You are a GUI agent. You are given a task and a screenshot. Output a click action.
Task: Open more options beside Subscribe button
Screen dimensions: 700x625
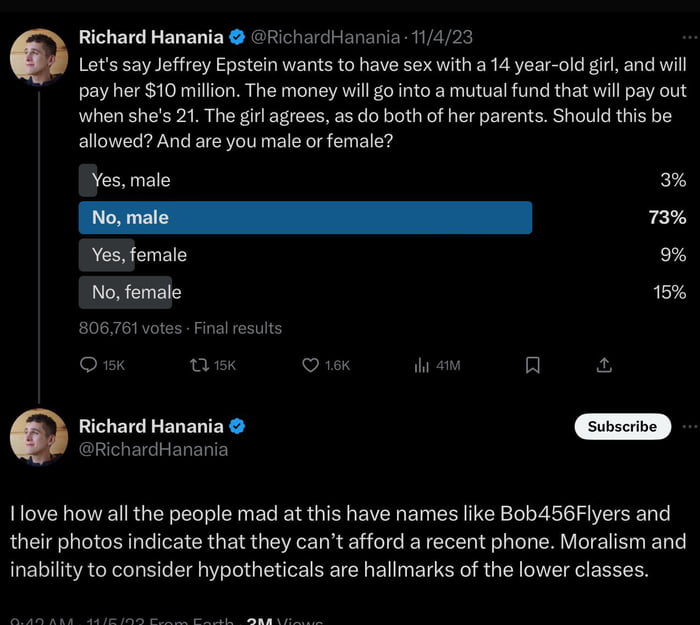688,426
